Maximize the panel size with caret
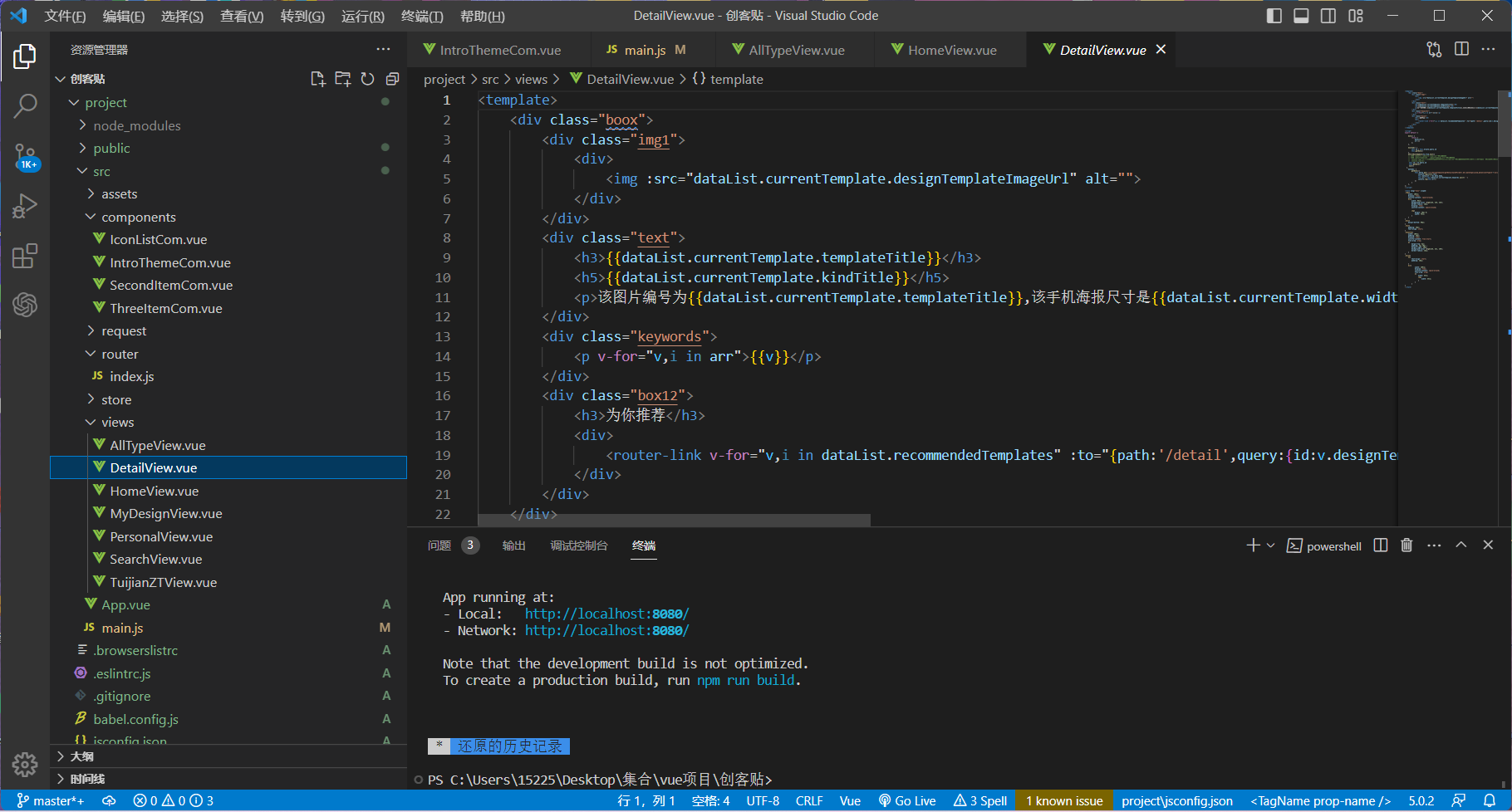1512x812 pixels. pyautogui.click(x=1461, y=545)
